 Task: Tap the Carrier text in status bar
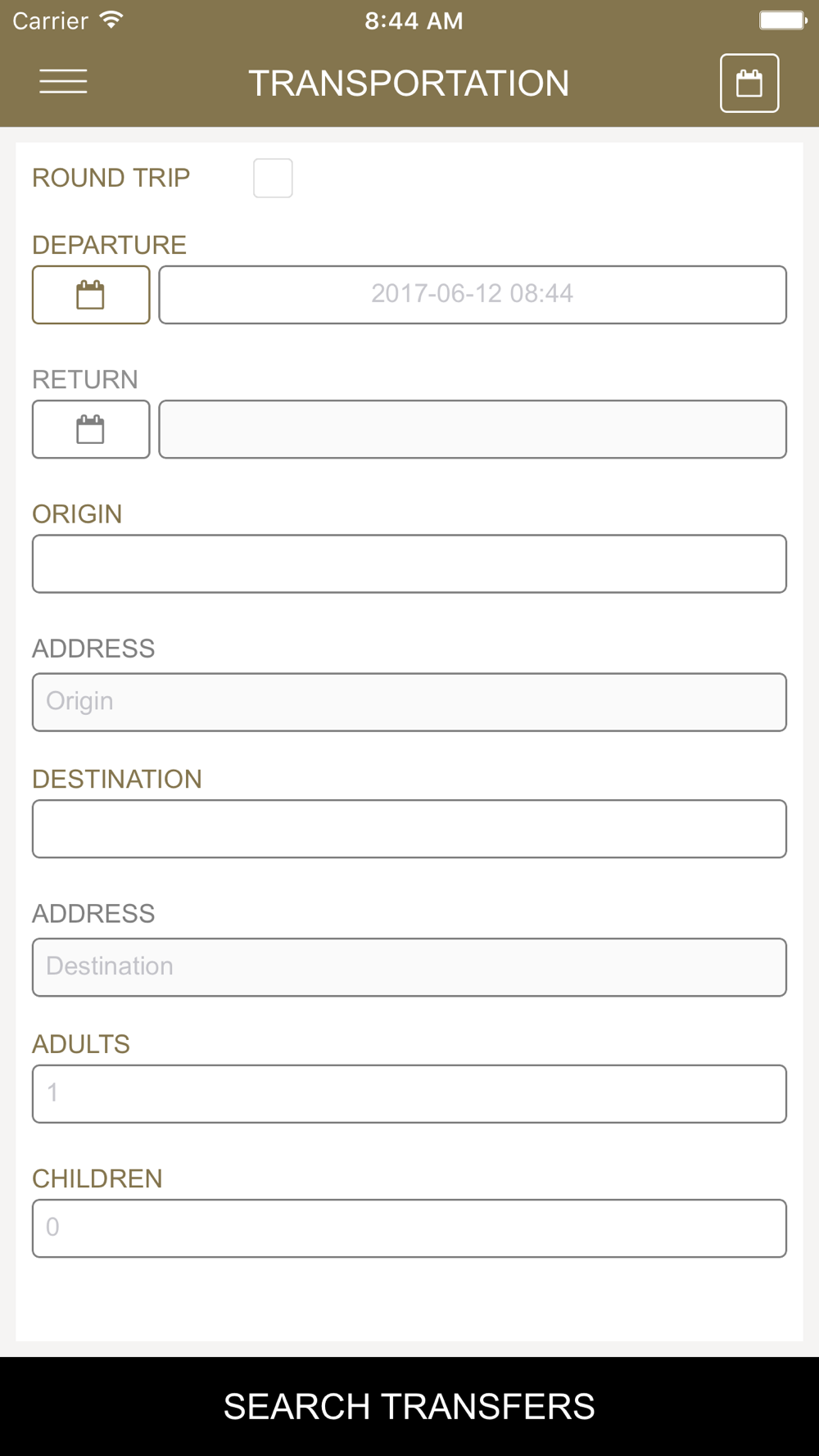point(50,20)
